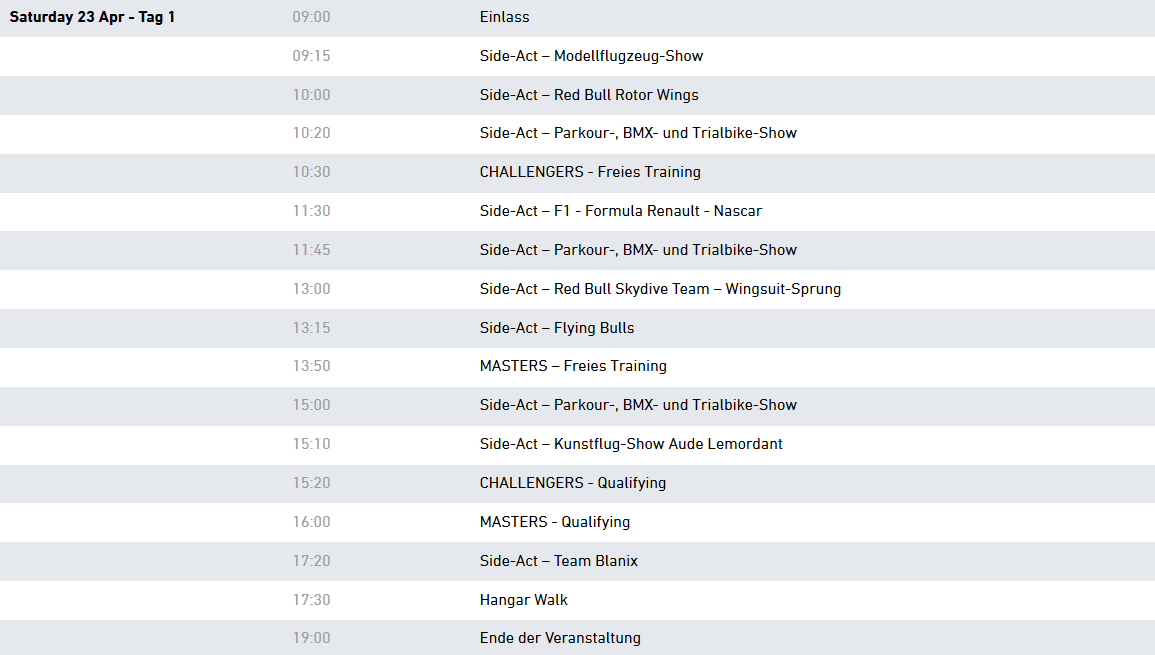Select Side-Act – Team Blanix row
1155x655 pixels.
578,561
